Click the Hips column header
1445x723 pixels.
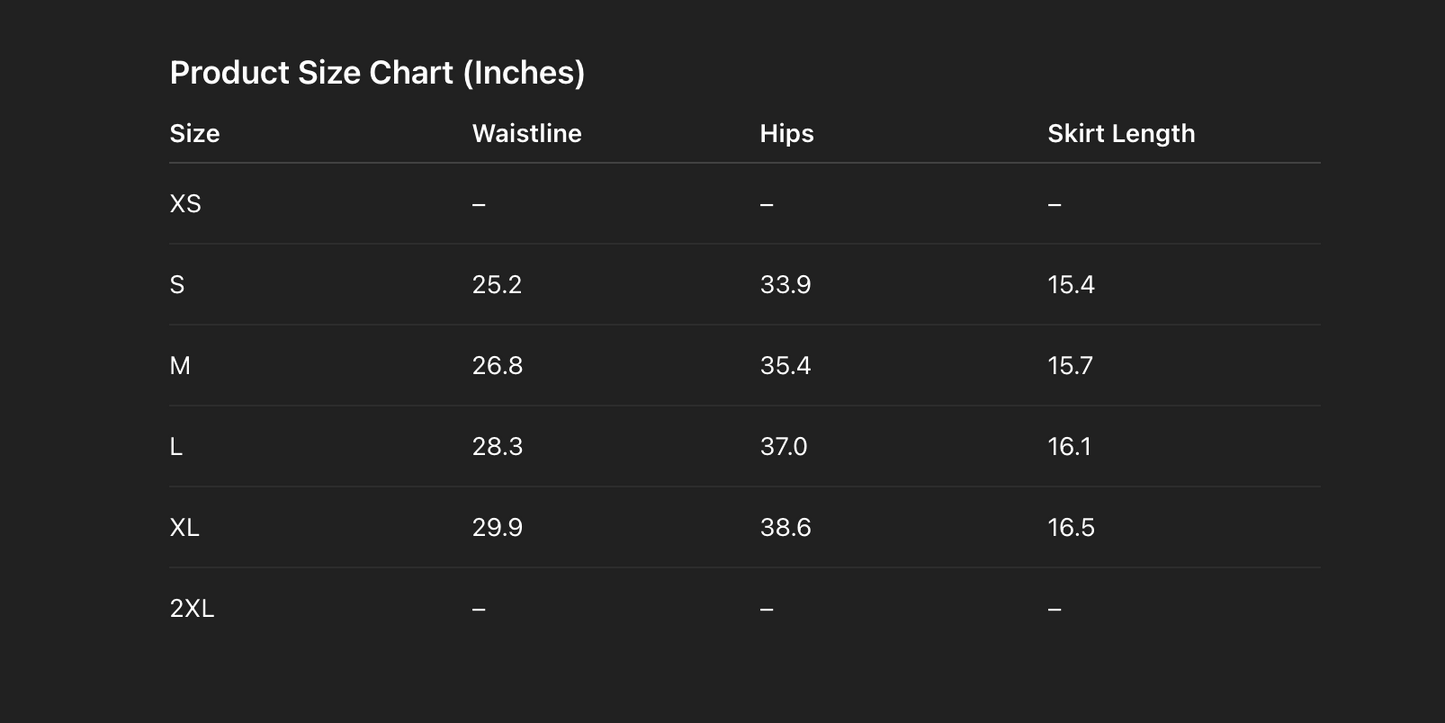coord(787,134)
